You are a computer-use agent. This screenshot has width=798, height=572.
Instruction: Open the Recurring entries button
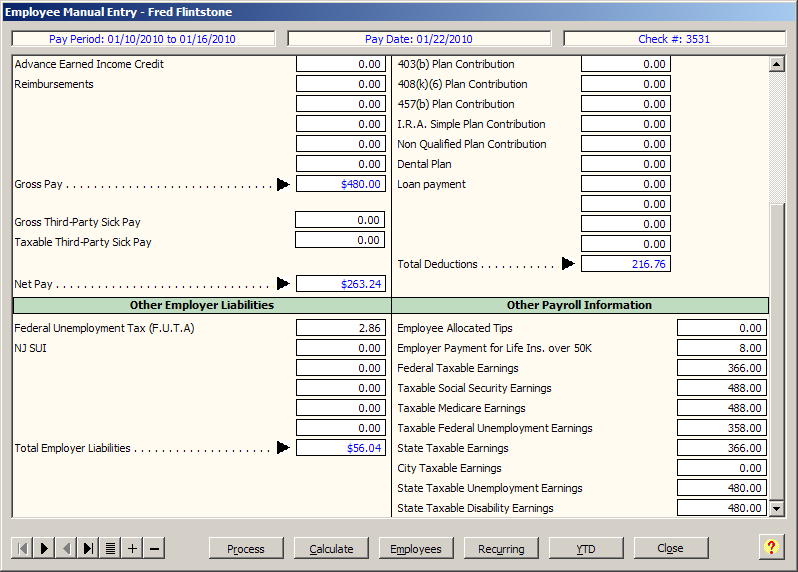[501, 548]
